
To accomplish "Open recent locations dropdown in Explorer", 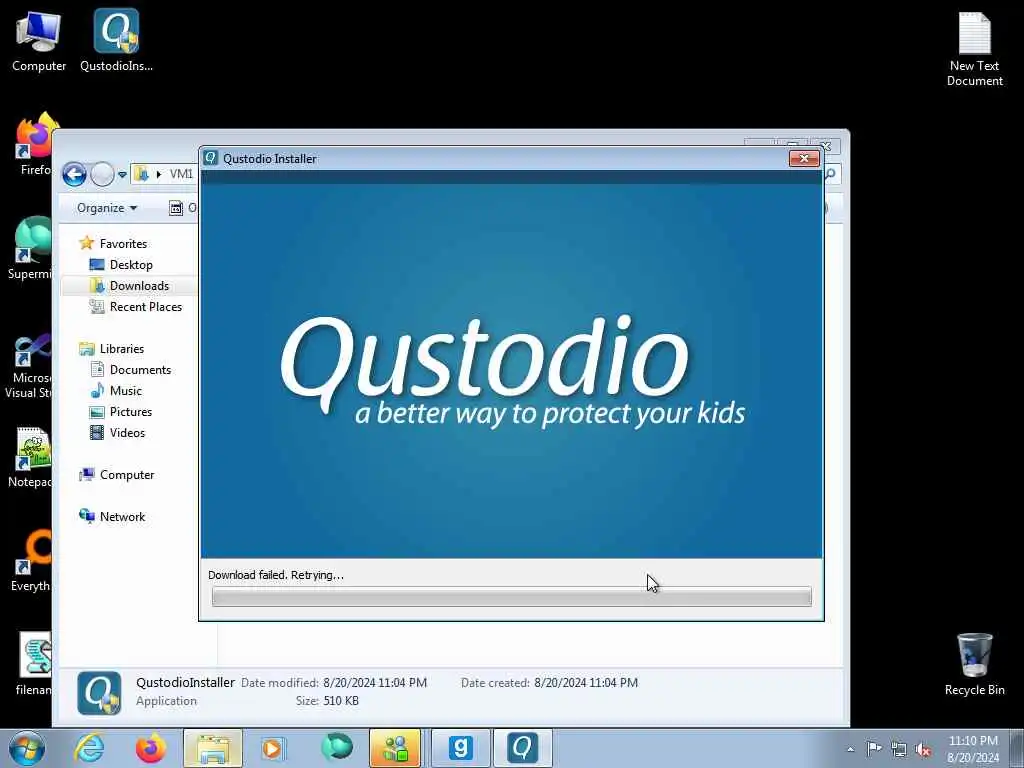I will pos(122,175).
